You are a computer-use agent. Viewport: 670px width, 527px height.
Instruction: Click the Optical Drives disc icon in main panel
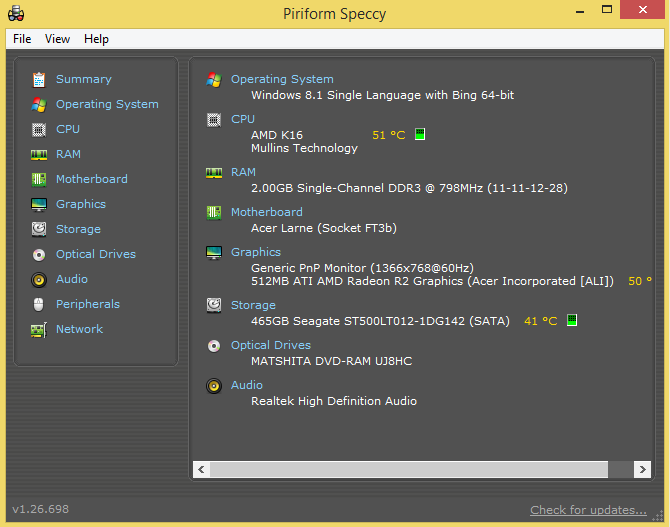[x=214, y=346]
